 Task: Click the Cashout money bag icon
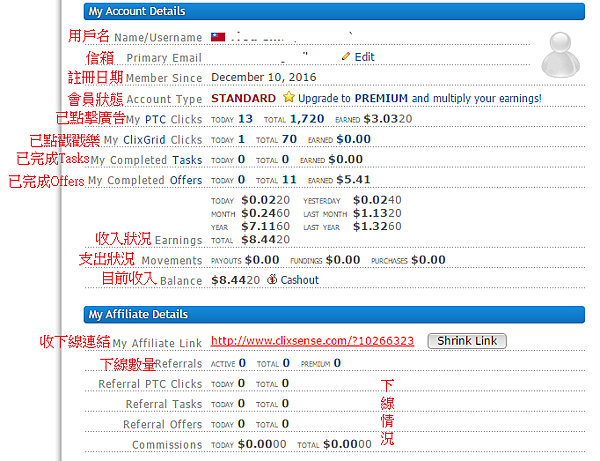click(272, 280)
